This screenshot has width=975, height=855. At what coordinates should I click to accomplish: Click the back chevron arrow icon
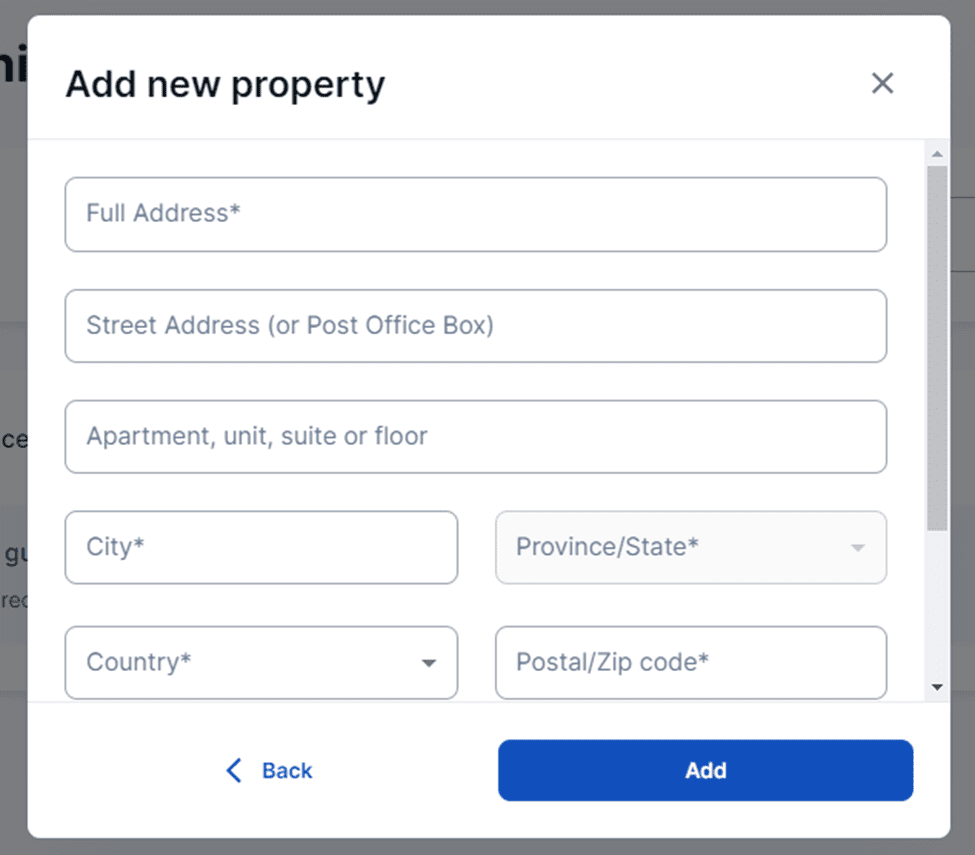(234, 770)
